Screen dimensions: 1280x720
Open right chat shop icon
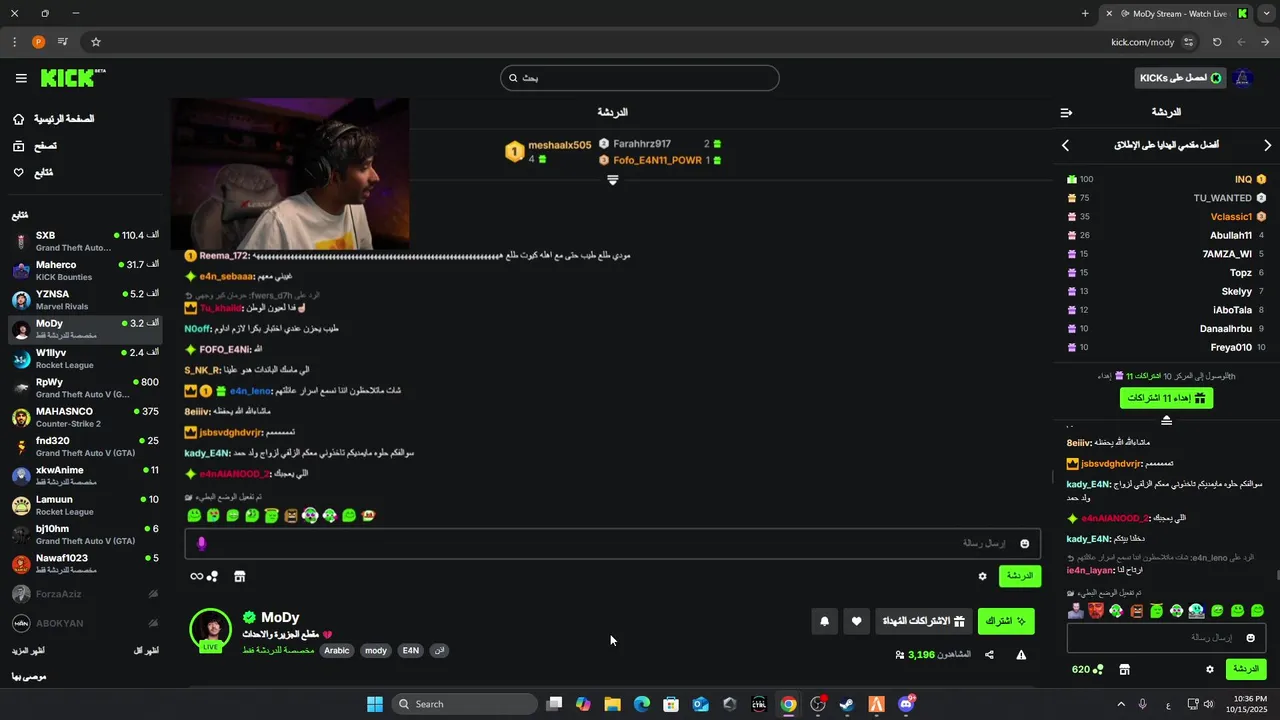click(x=1124, y=669)
